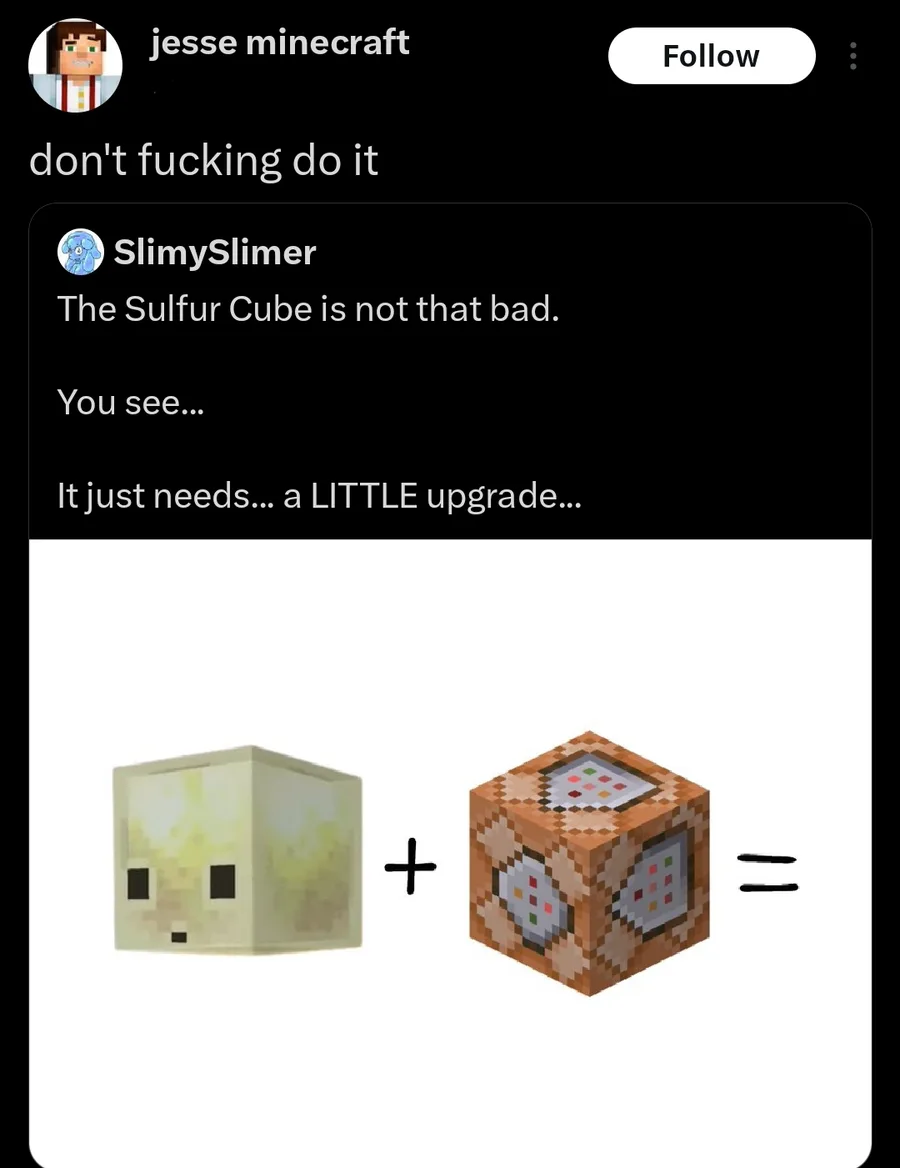Click the "don't fucking do it" post text

click(203, 160)
